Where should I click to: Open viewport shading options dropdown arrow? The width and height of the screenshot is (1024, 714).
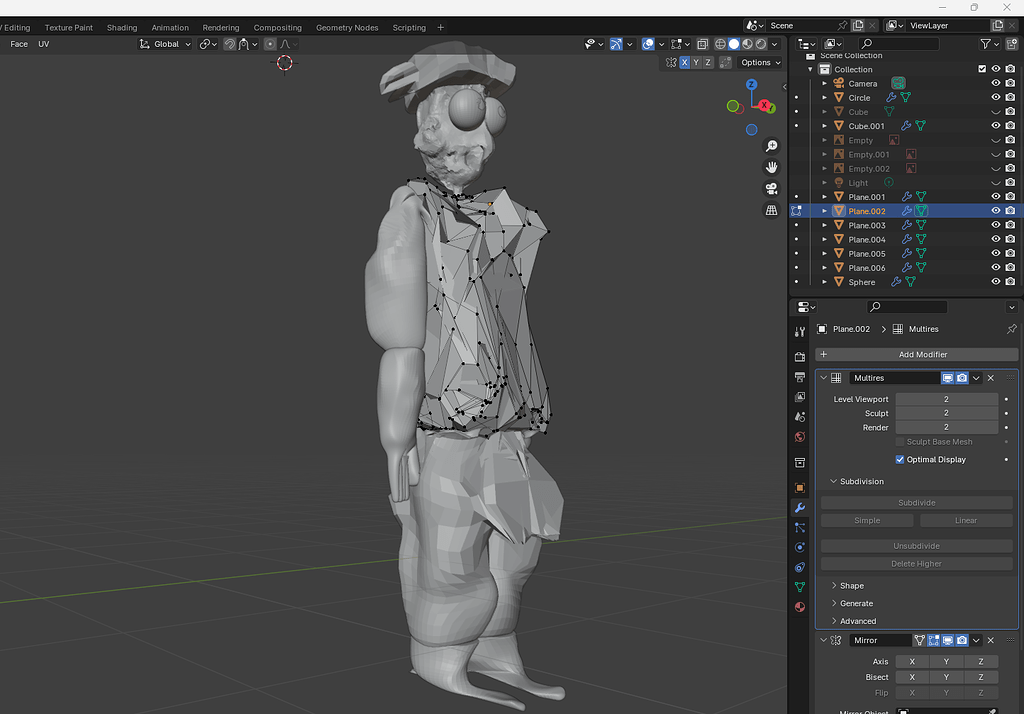(x=775, y=44)
